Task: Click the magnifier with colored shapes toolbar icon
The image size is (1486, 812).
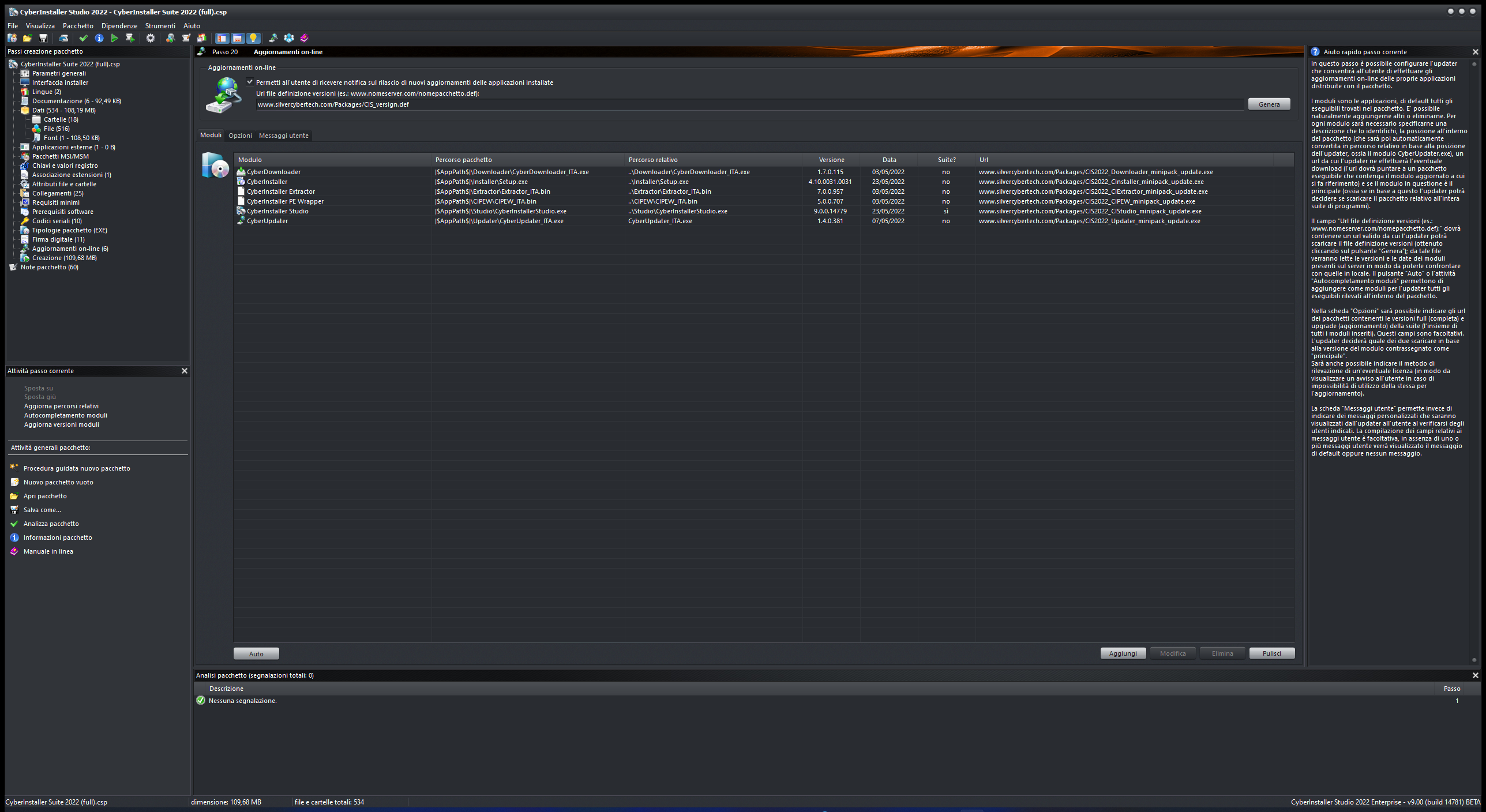Action: [x=170, y=38]
